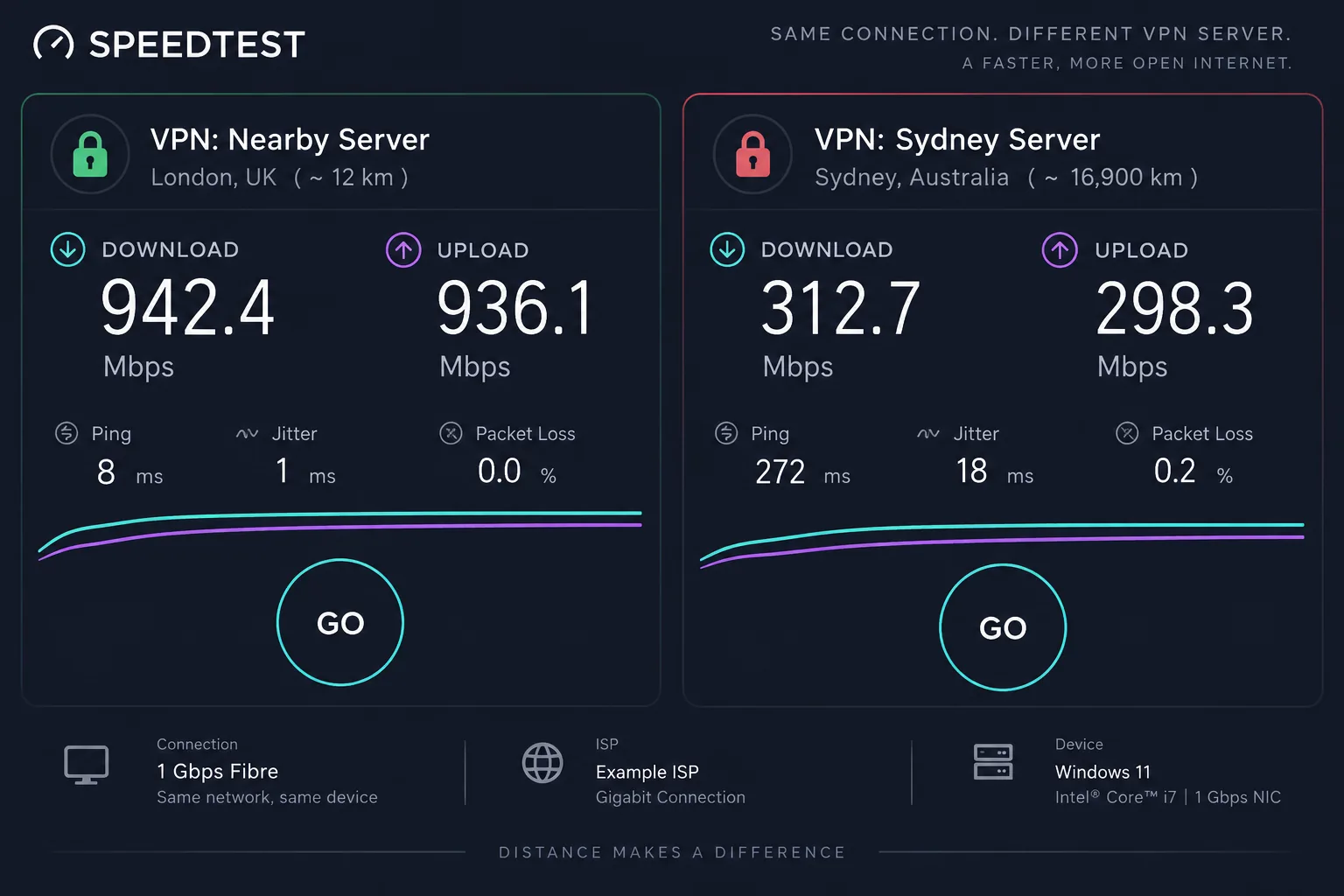
Task: Click the server rack icon beside Device
Action: pos(993,762)
